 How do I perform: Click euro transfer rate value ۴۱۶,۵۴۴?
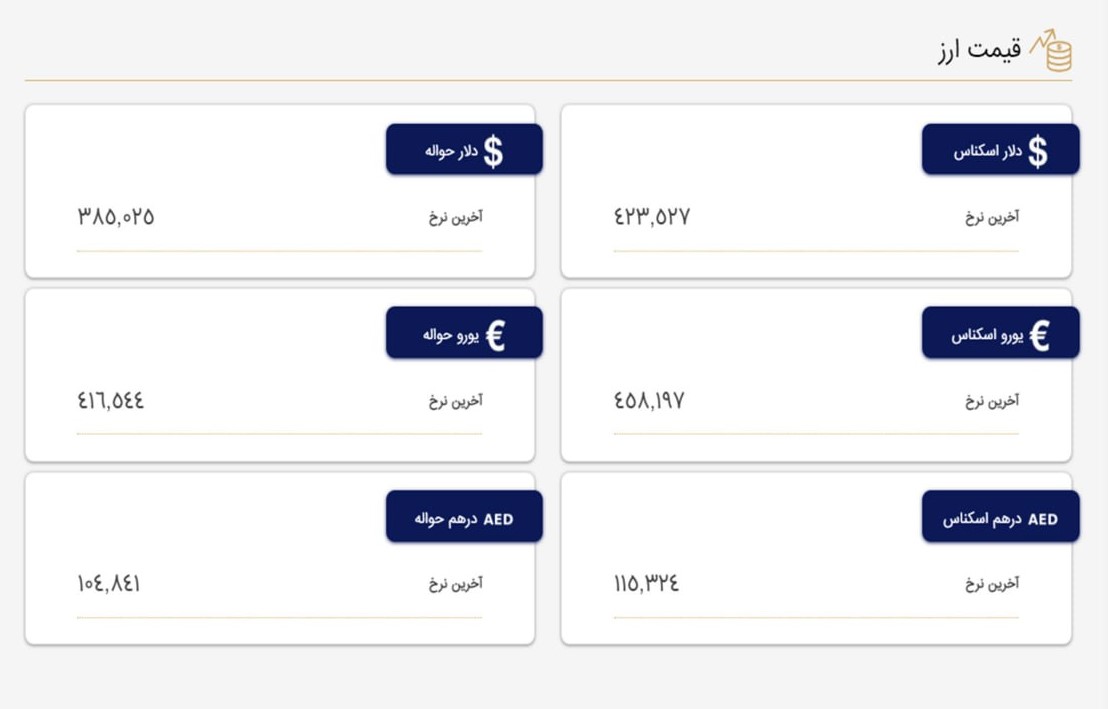(x=110, y=401)
